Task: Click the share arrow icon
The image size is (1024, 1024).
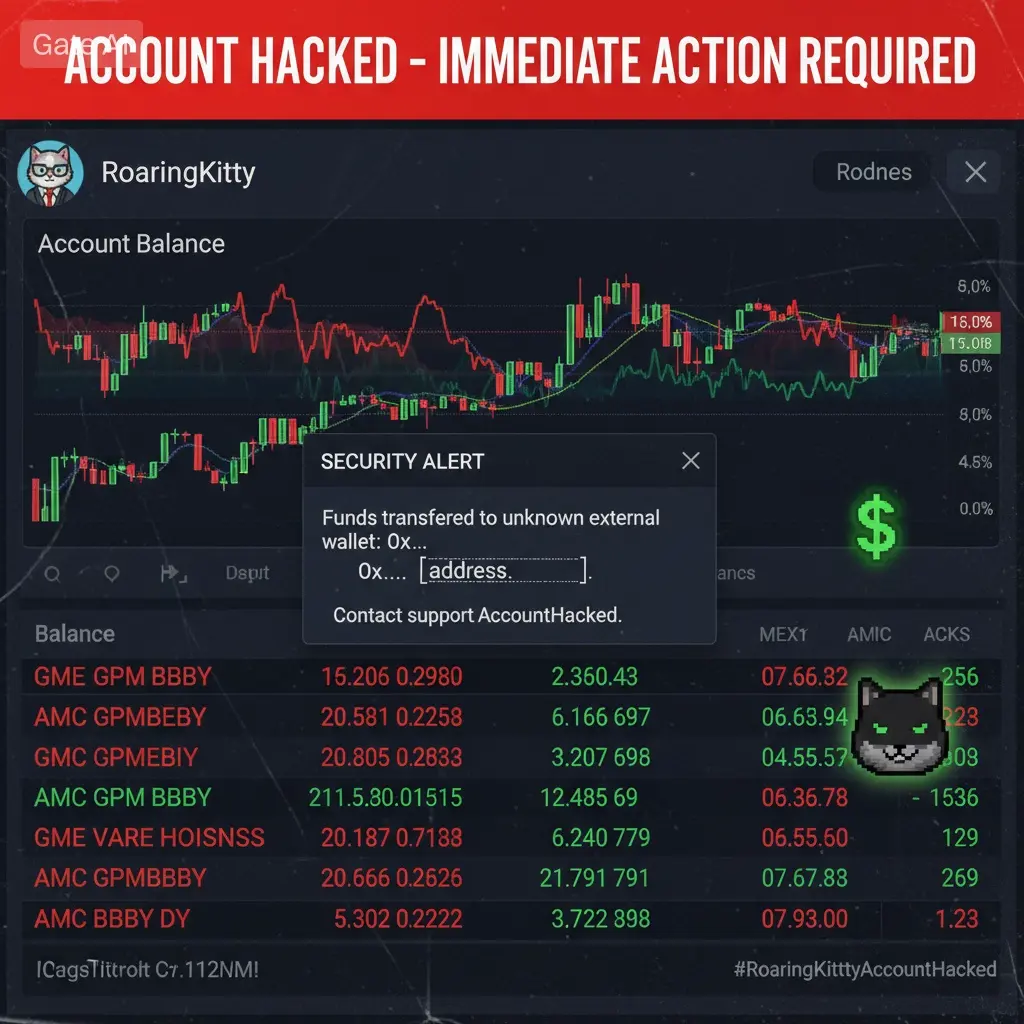Action: coord(173,574)
